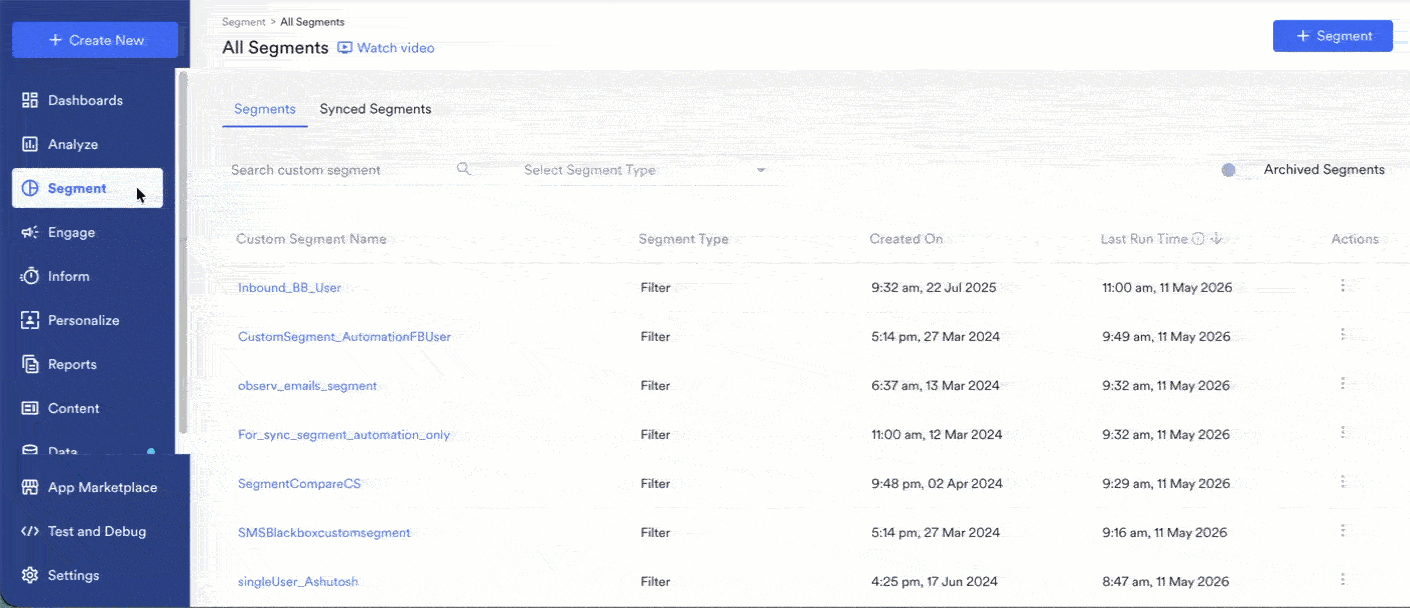Open actions menu for Inbound_BB_User

(1342, 286)
